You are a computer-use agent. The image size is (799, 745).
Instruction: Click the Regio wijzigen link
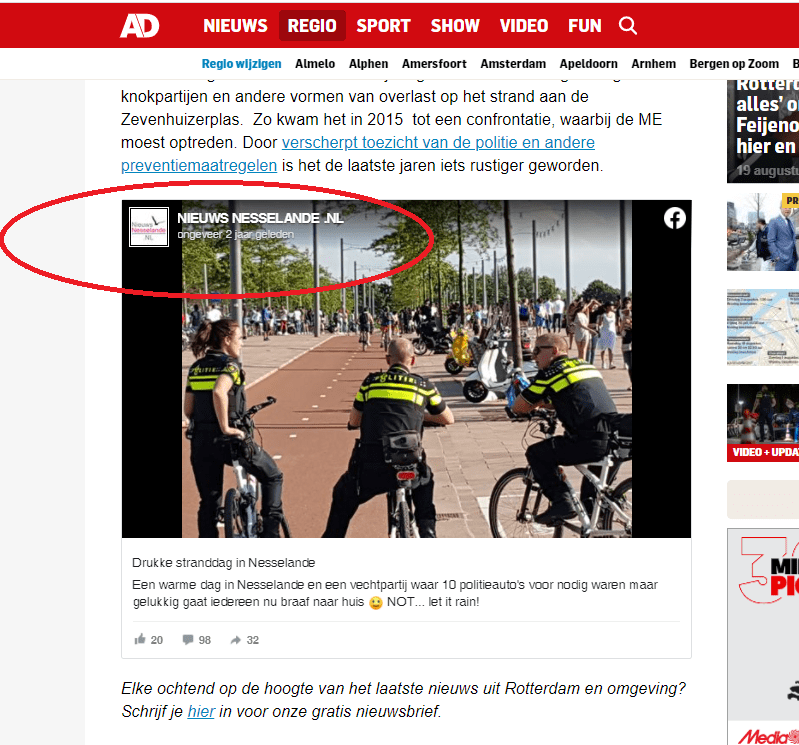tap(242, 64)
